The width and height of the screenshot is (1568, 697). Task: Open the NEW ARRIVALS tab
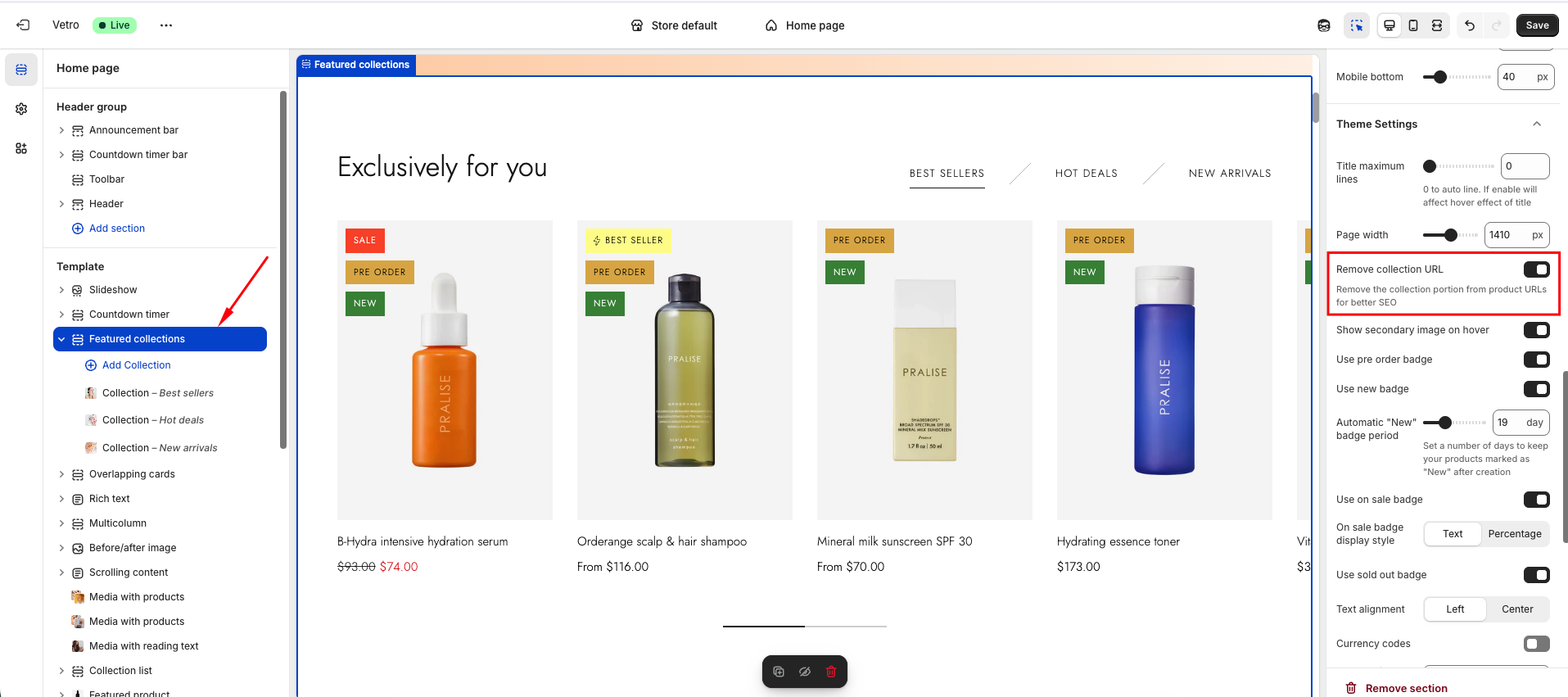1229,174
